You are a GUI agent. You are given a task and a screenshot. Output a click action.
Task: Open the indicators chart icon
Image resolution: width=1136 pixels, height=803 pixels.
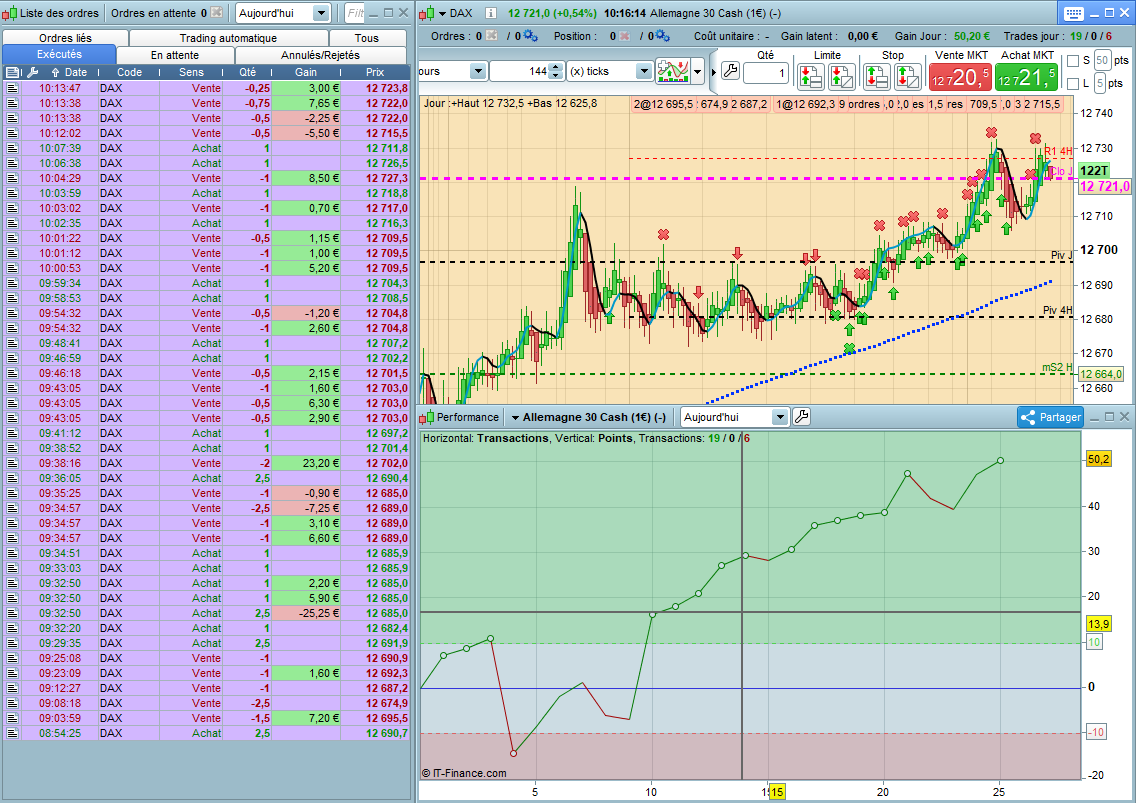673,71
